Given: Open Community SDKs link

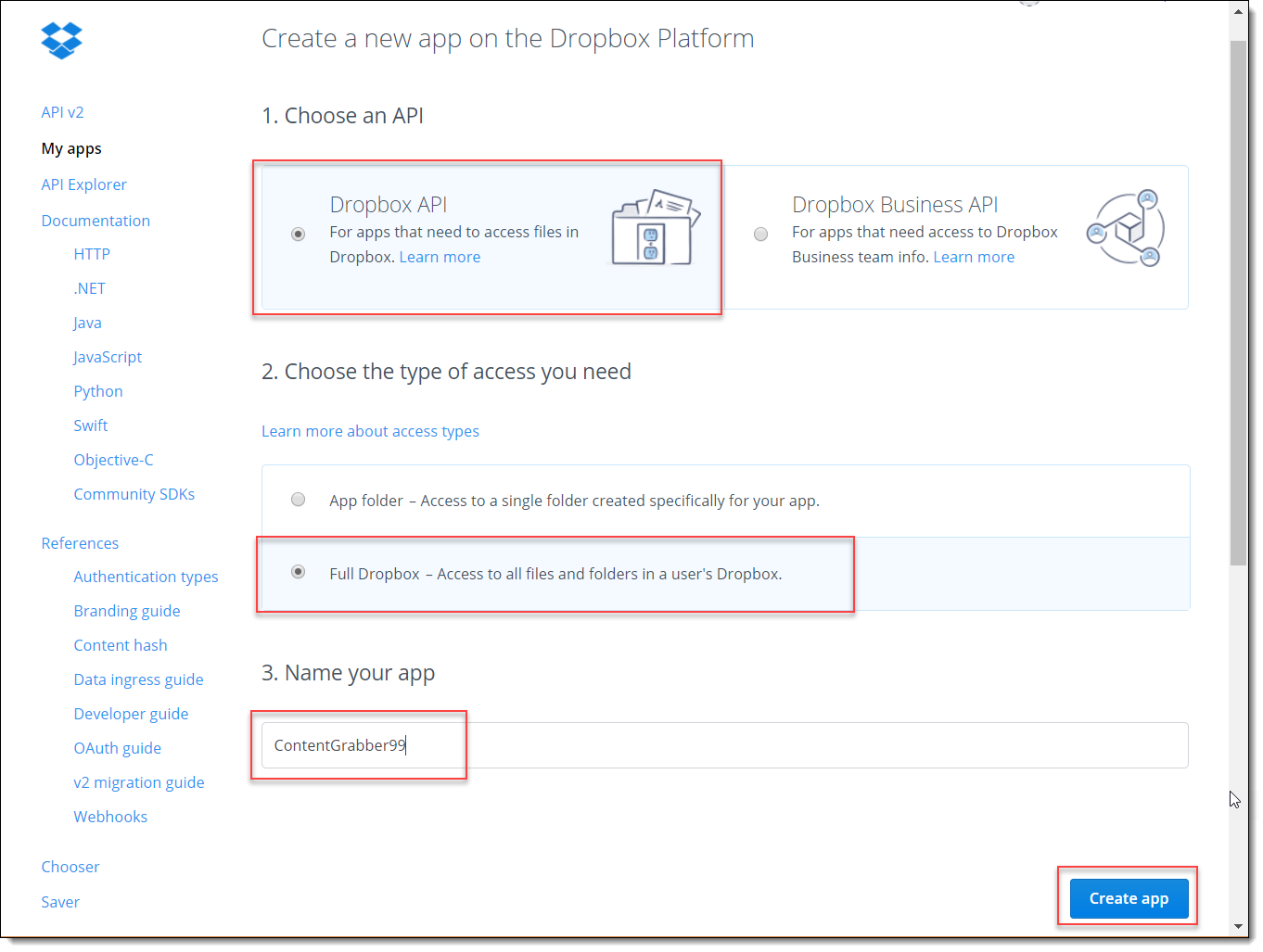Looking at the screenshot, I should click(134, 494).
